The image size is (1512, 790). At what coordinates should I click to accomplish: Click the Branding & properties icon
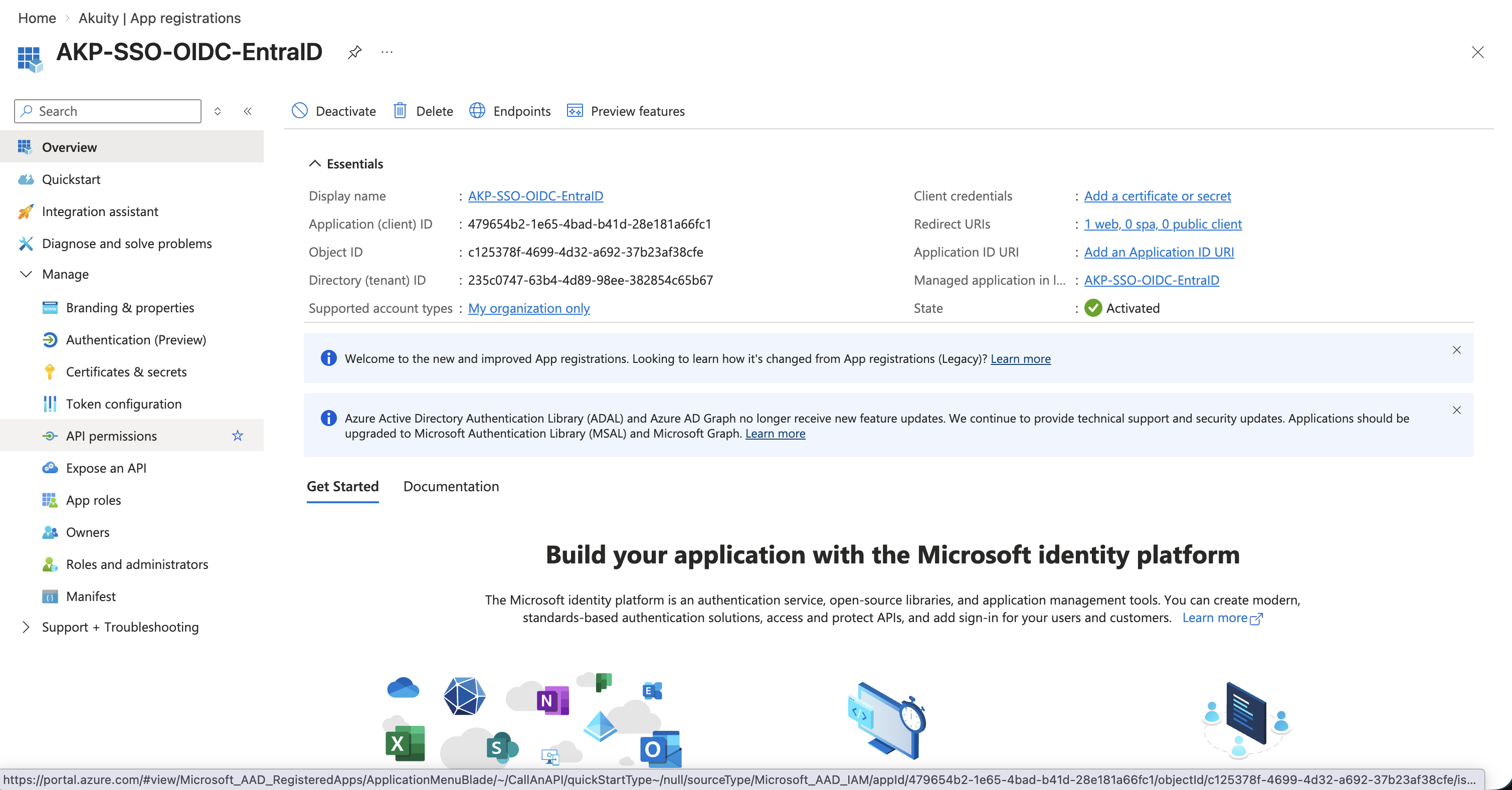[50, 308]
